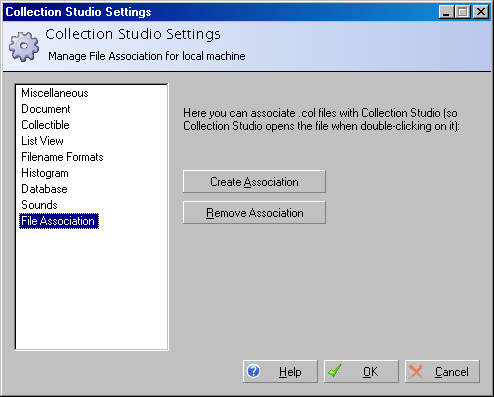Open the Histogram settings page

pos(45,173)
